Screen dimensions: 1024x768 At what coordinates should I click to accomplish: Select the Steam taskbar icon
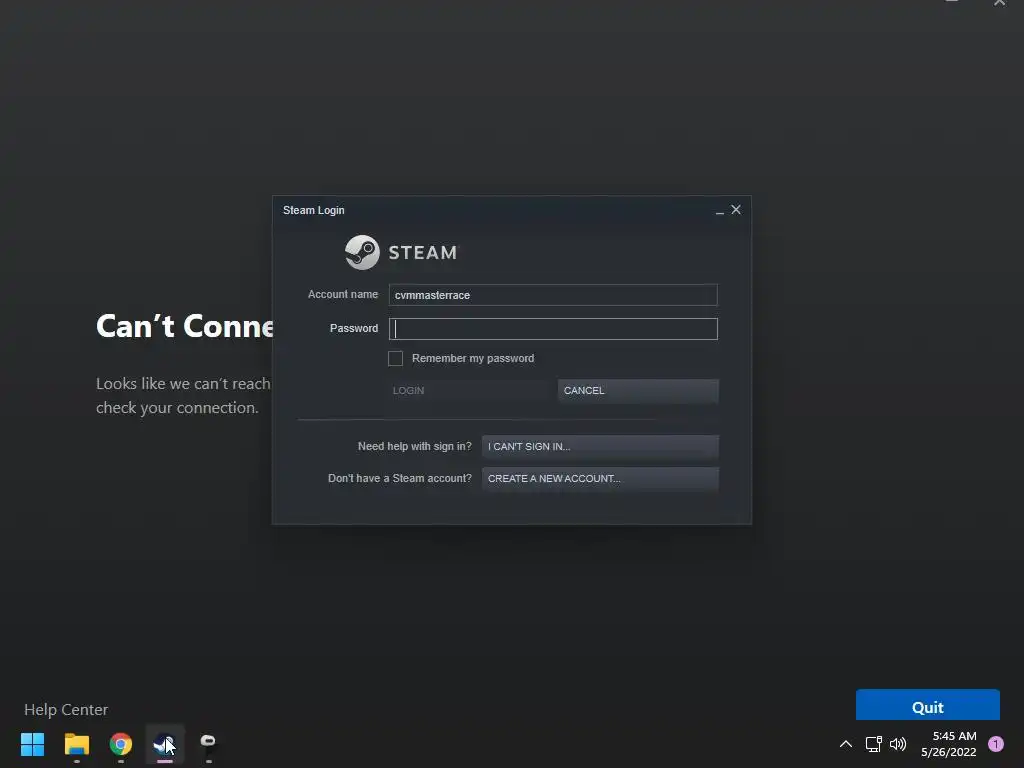click(x=165, y=744)
